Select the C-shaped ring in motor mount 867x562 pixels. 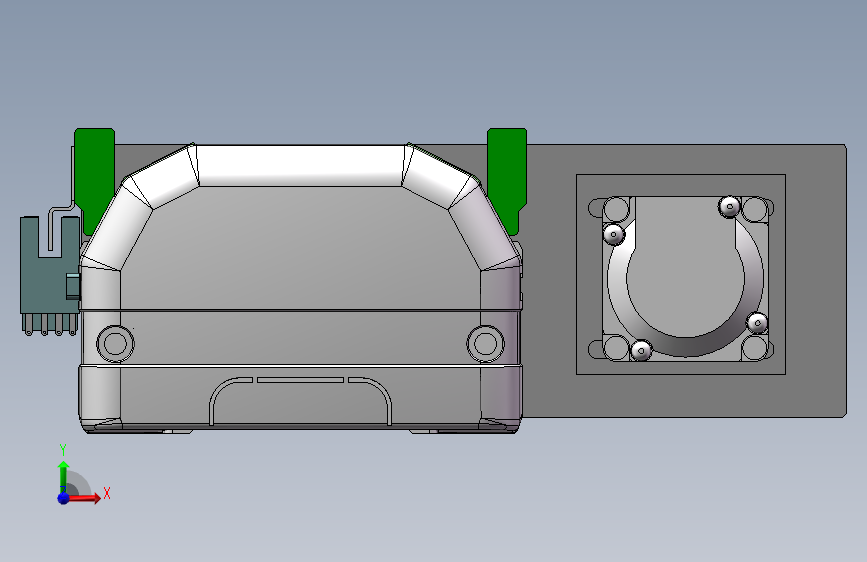686,347
